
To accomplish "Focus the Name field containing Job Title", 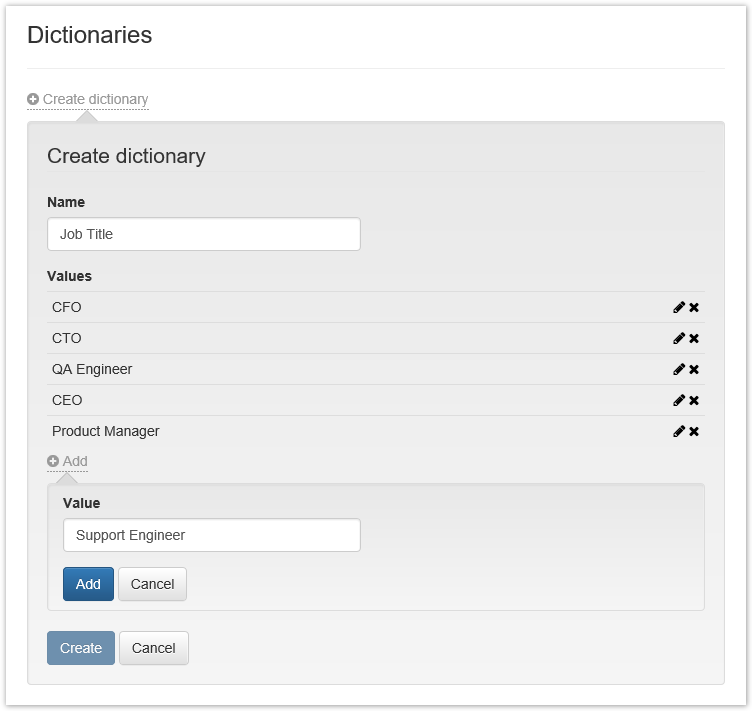I will click(x=204, y=234).
